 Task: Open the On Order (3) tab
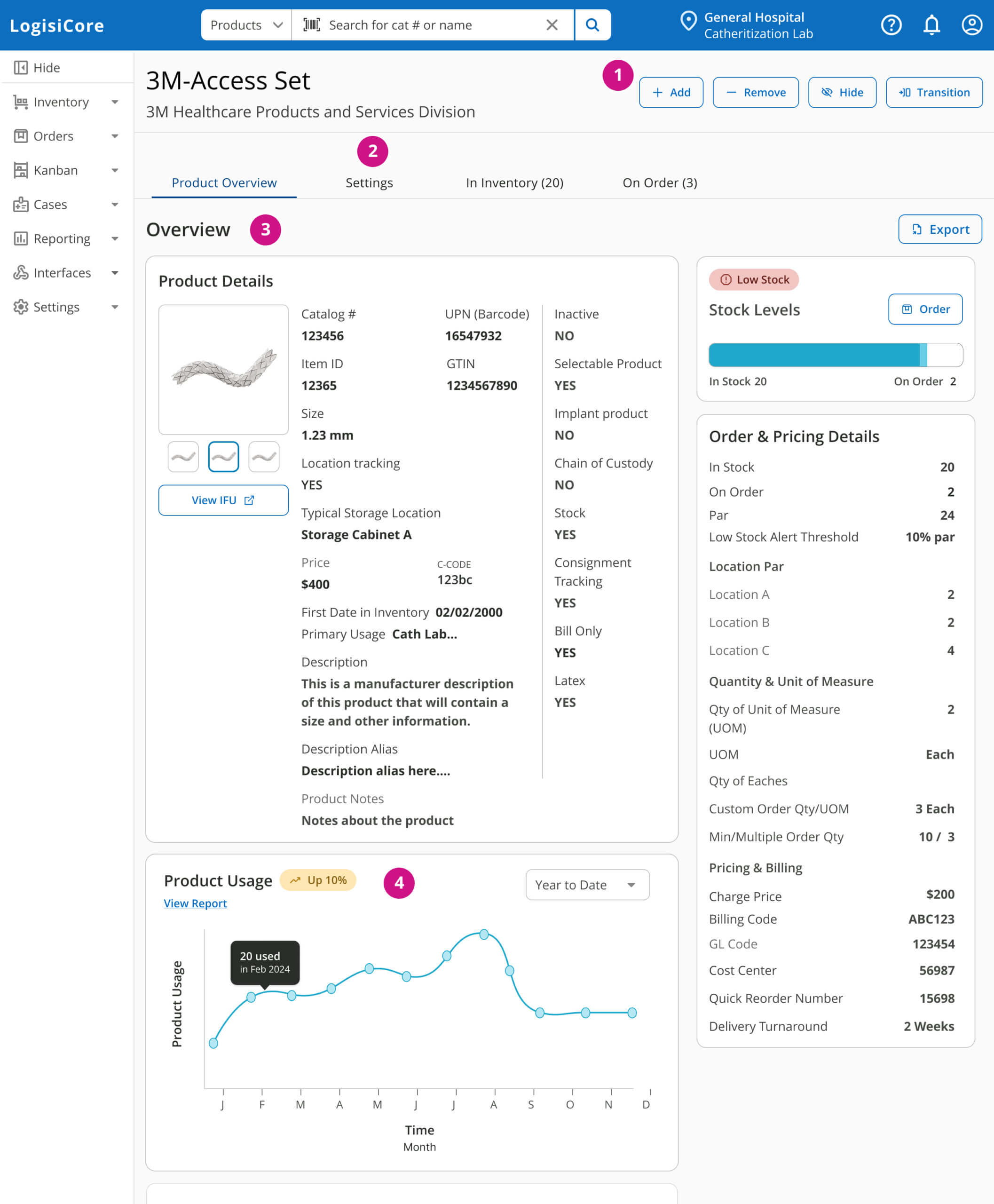point(660,183)
